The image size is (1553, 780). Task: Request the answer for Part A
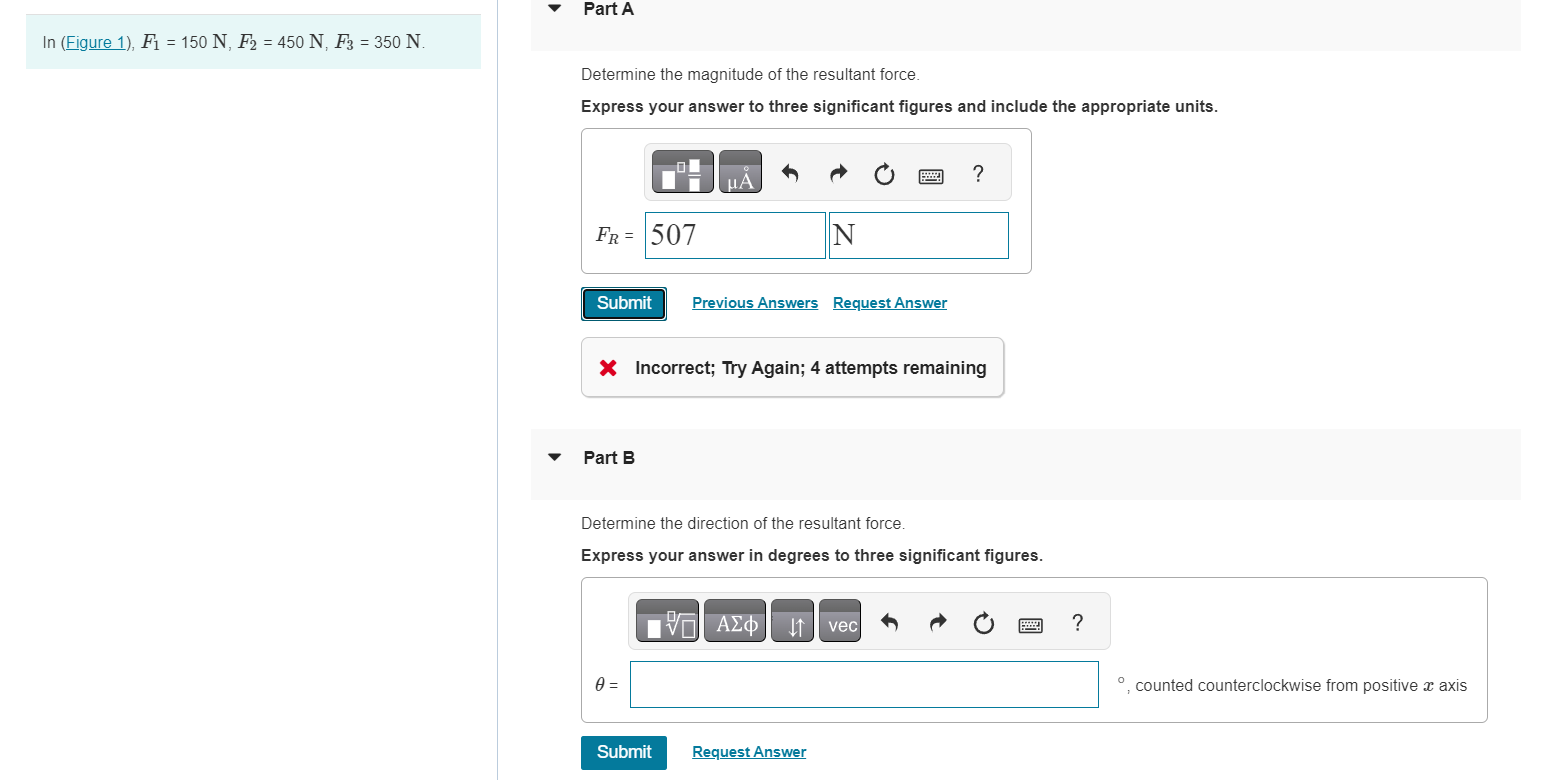[890, 303]
